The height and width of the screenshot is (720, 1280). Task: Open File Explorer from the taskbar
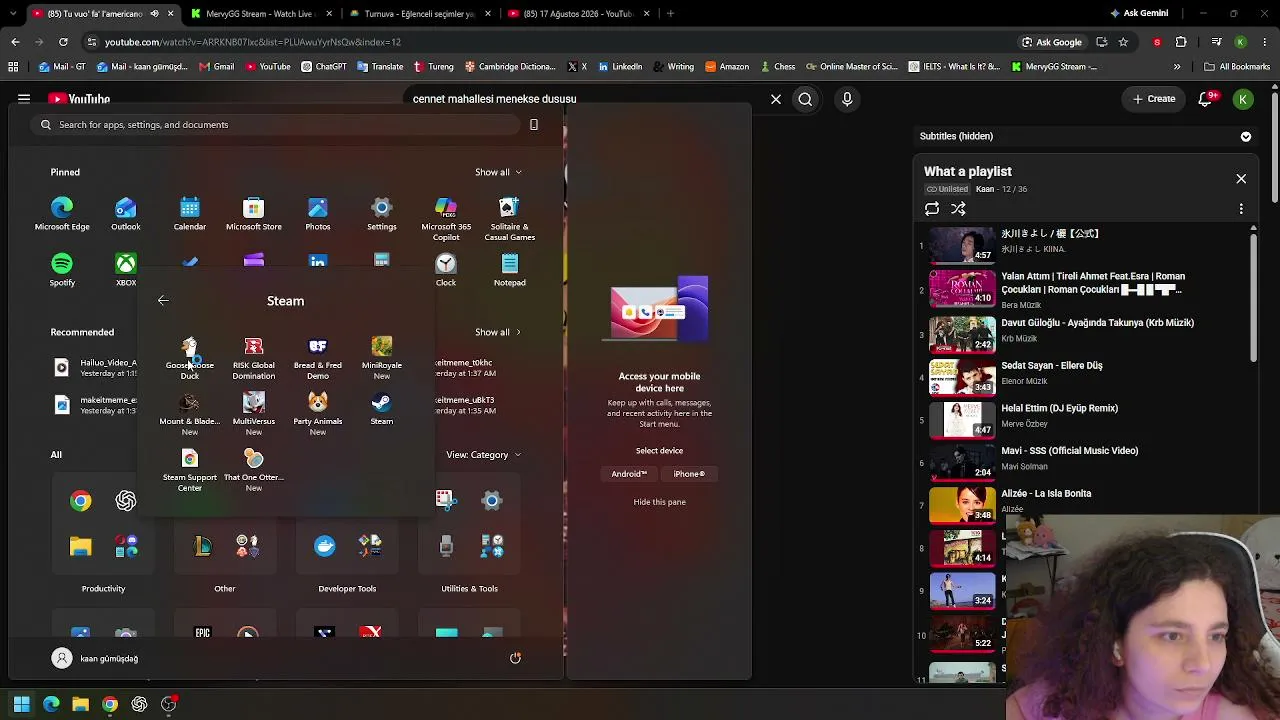tap(80, 704)
